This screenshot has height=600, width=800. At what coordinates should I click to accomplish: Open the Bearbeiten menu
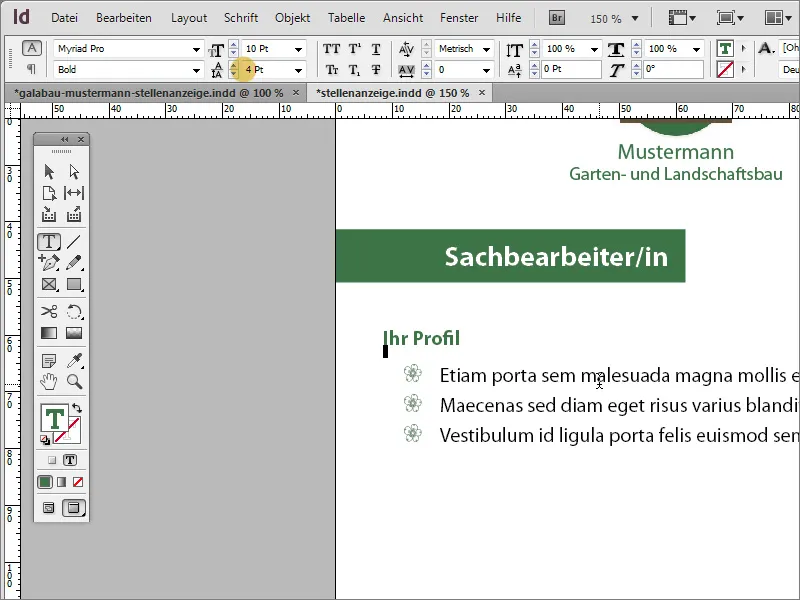[x=124, y=18]
